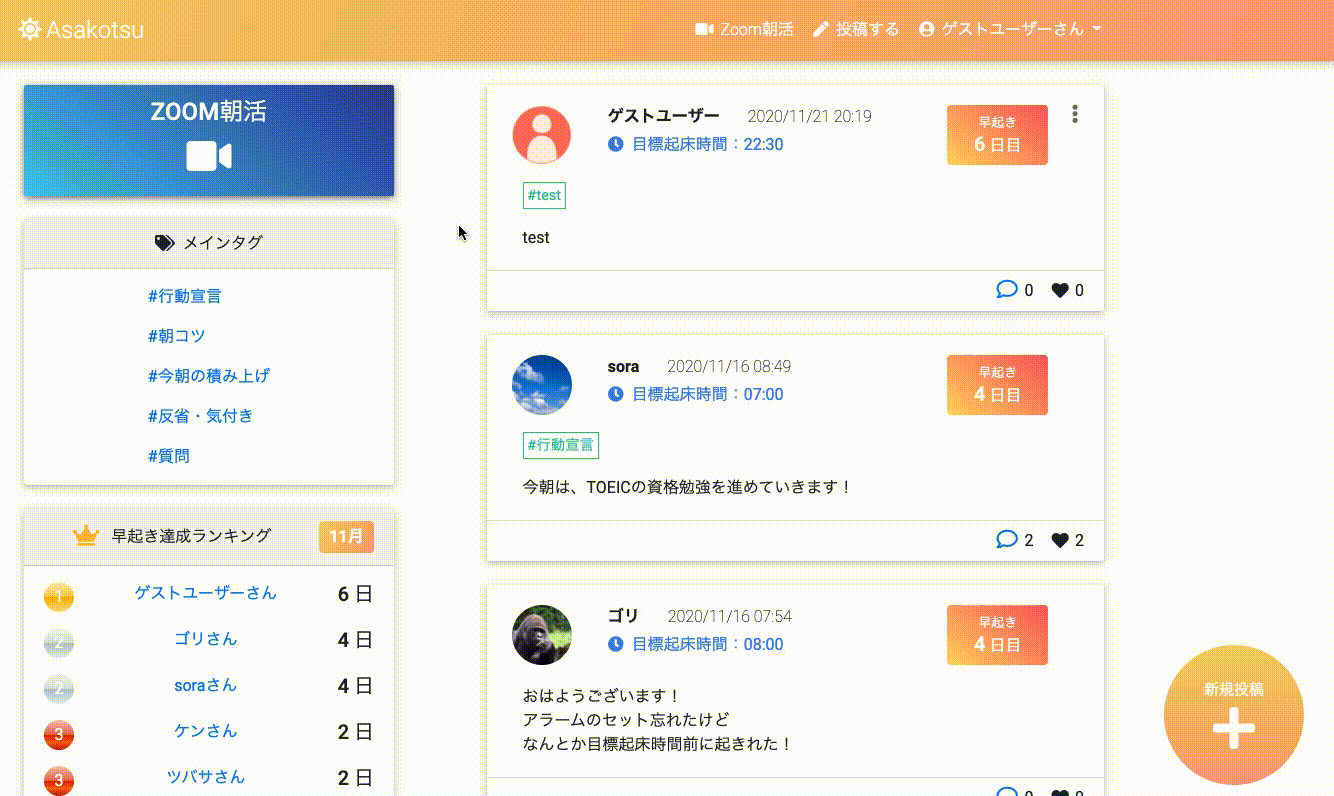This screenshot has width=1334, height=796.
Task: Toggle the heart like on ゴリ's post
Action: pos(1060,793)
